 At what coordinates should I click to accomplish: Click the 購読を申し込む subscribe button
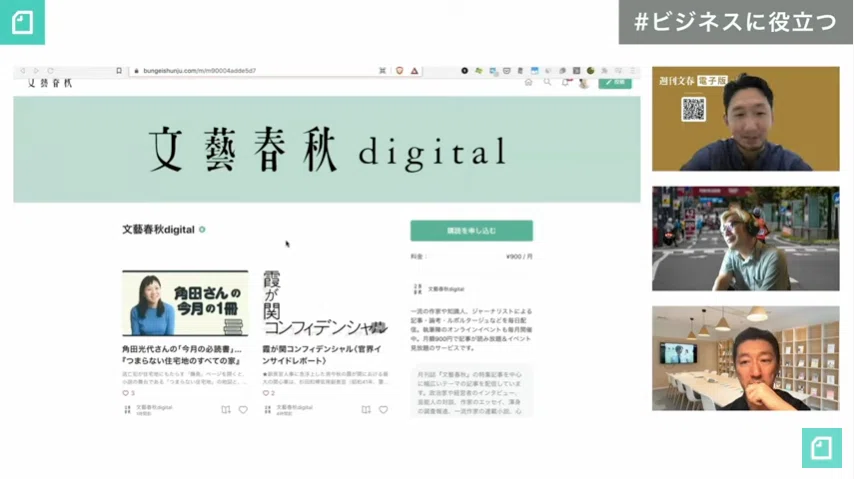(472, 231)
